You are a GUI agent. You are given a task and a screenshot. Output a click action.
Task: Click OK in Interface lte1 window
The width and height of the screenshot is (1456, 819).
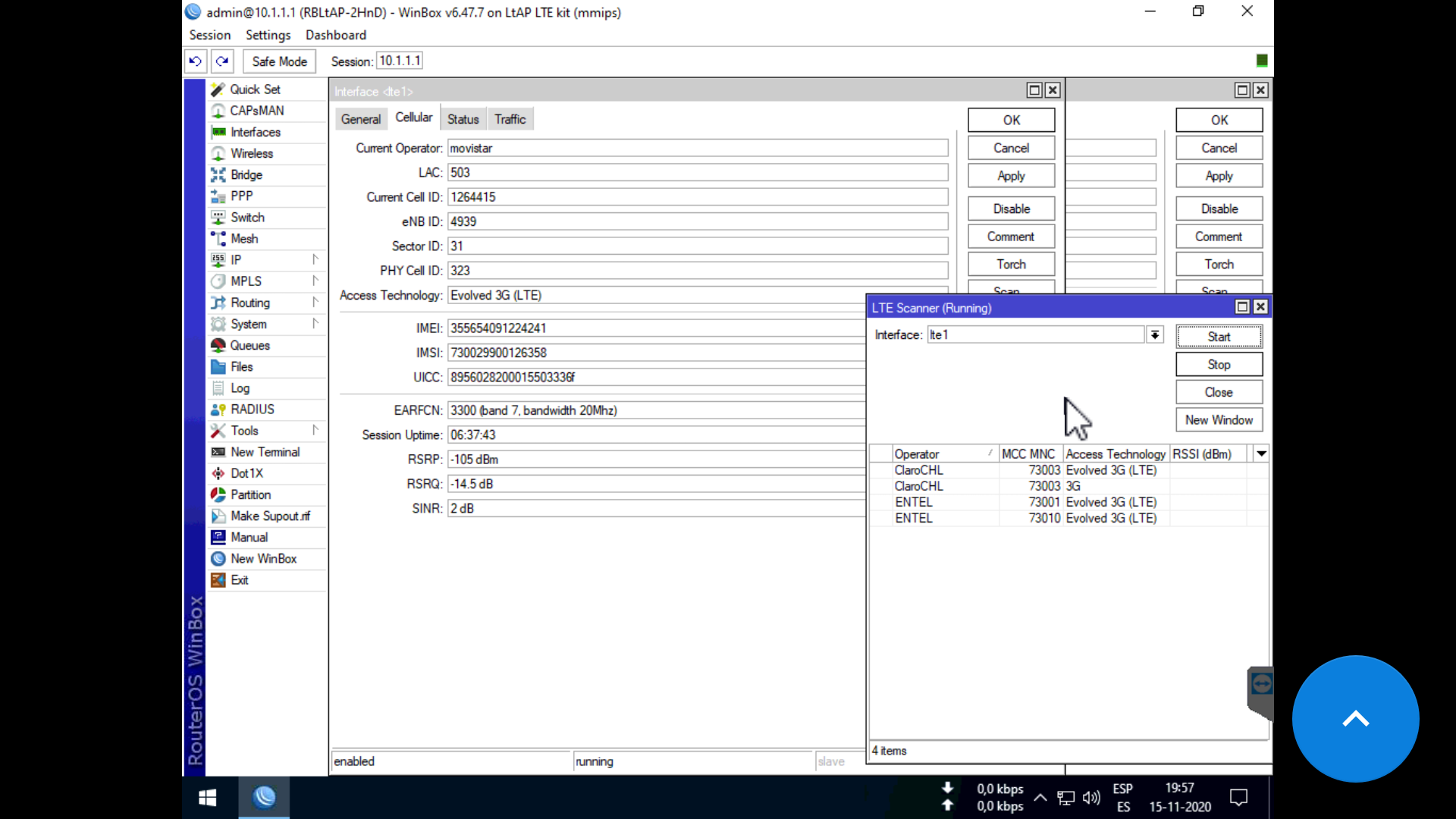click(1011, 120)
